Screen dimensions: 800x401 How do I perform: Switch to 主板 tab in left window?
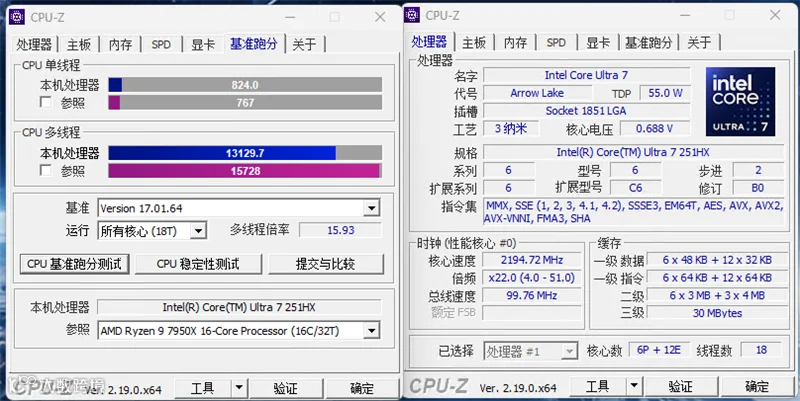click(x=79, y=44)
